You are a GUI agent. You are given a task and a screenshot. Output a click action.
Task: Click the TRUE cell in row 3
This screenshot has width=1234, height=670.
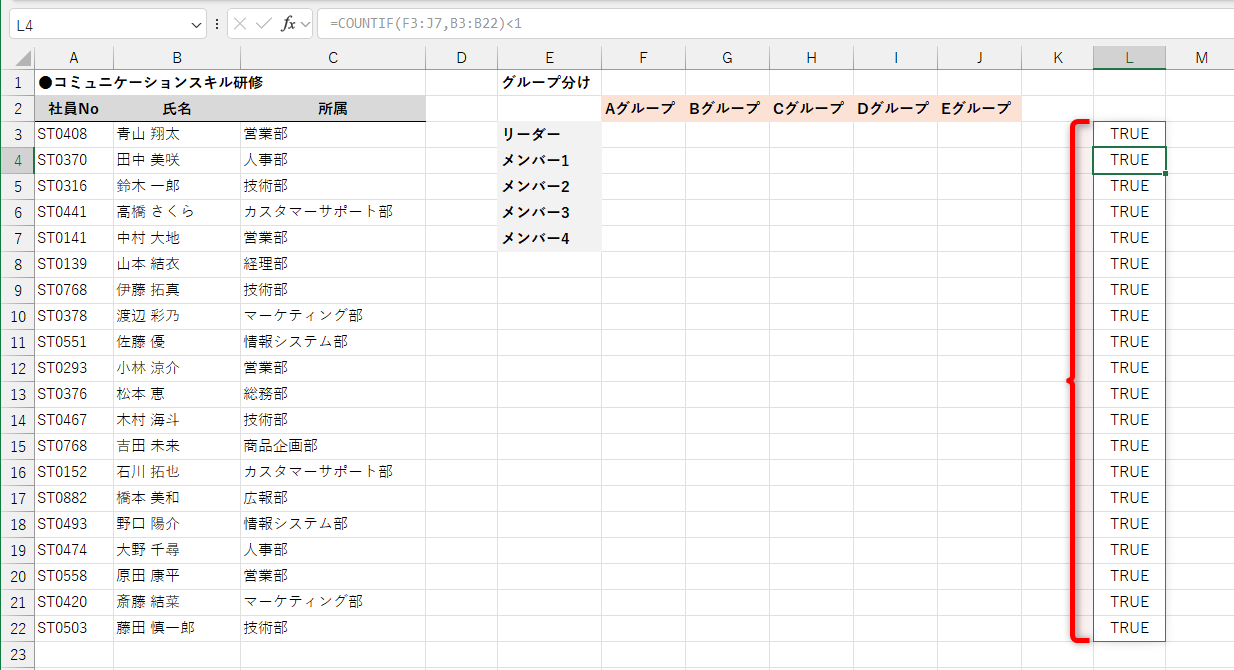click(x=1129, y=134)
